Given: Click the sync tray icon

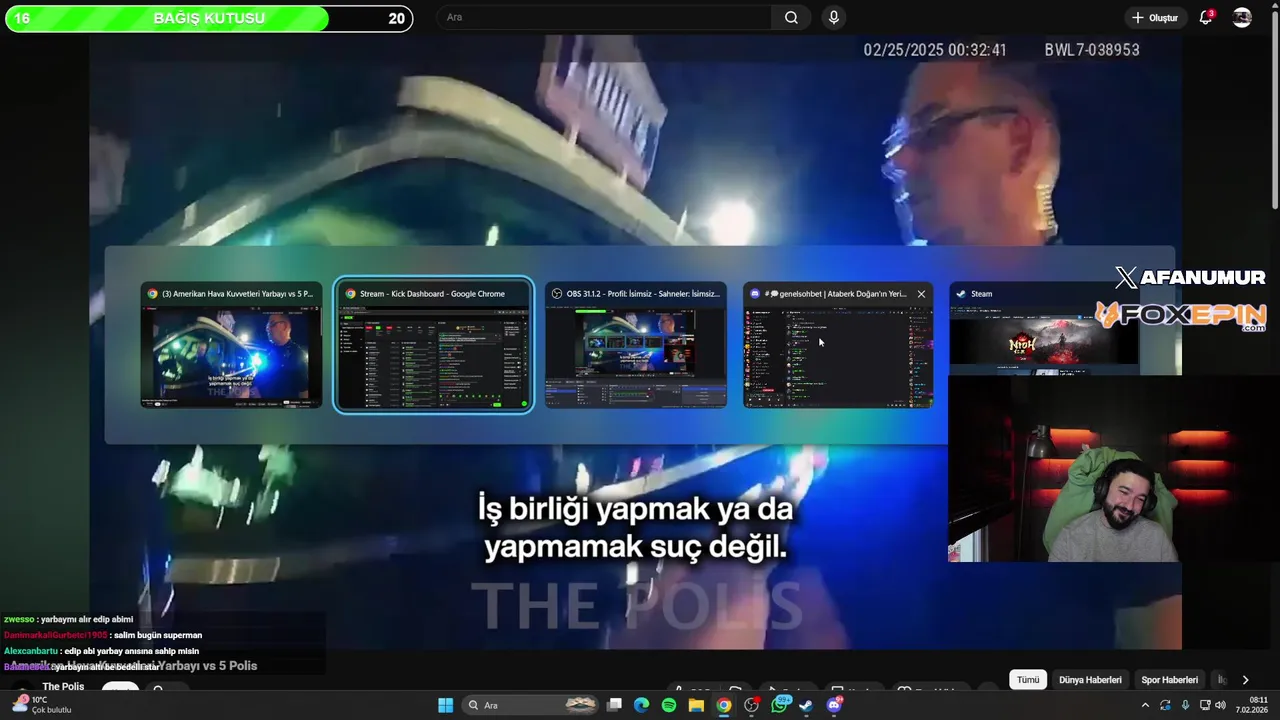Looking at the screenshot, I should click(x=1165, y=705).
